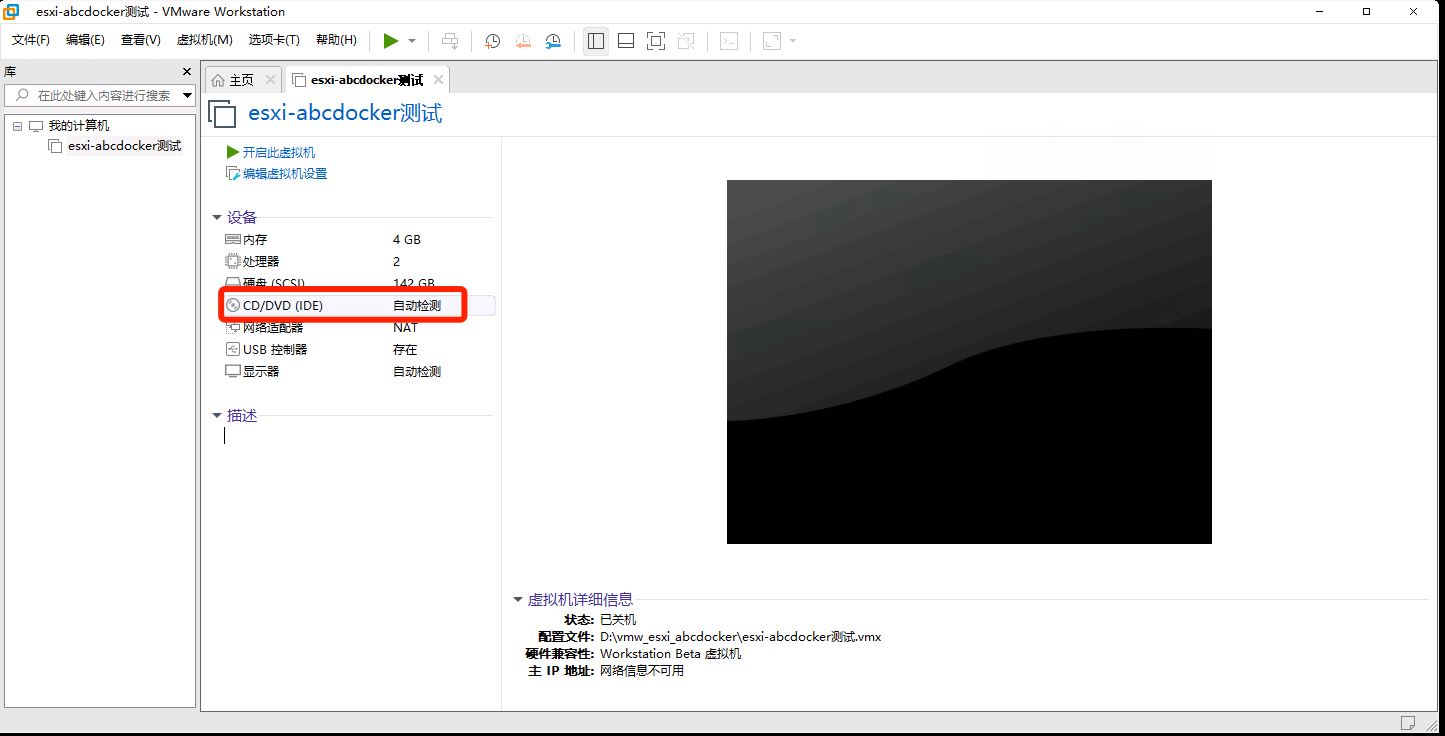Take a snapshot using the clock-plus toolbar icon
The width and height of the screenshot is (1445, 736).
[493, 41]
